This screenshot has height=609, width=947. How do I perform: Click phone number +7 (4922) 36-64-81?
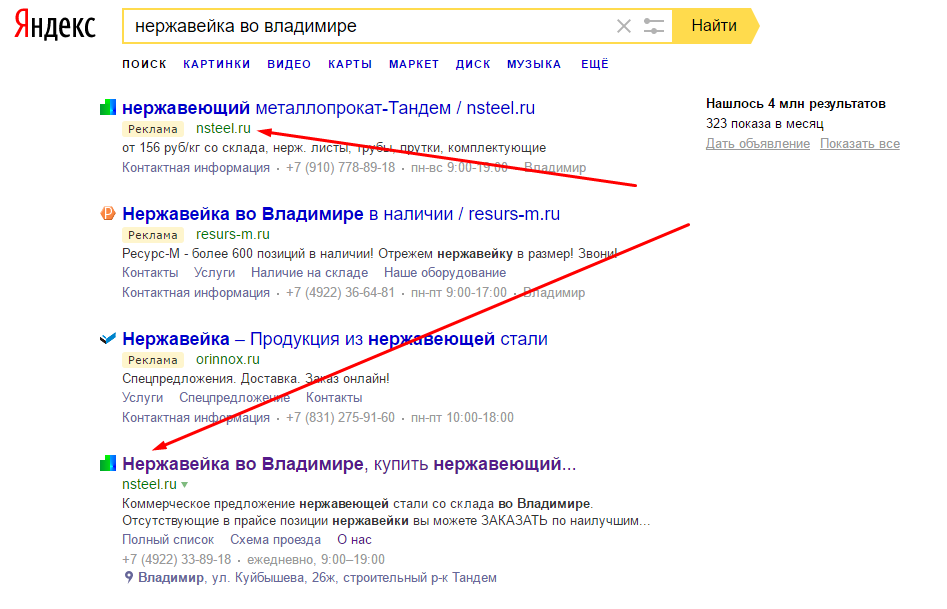[x=340, y=293]
